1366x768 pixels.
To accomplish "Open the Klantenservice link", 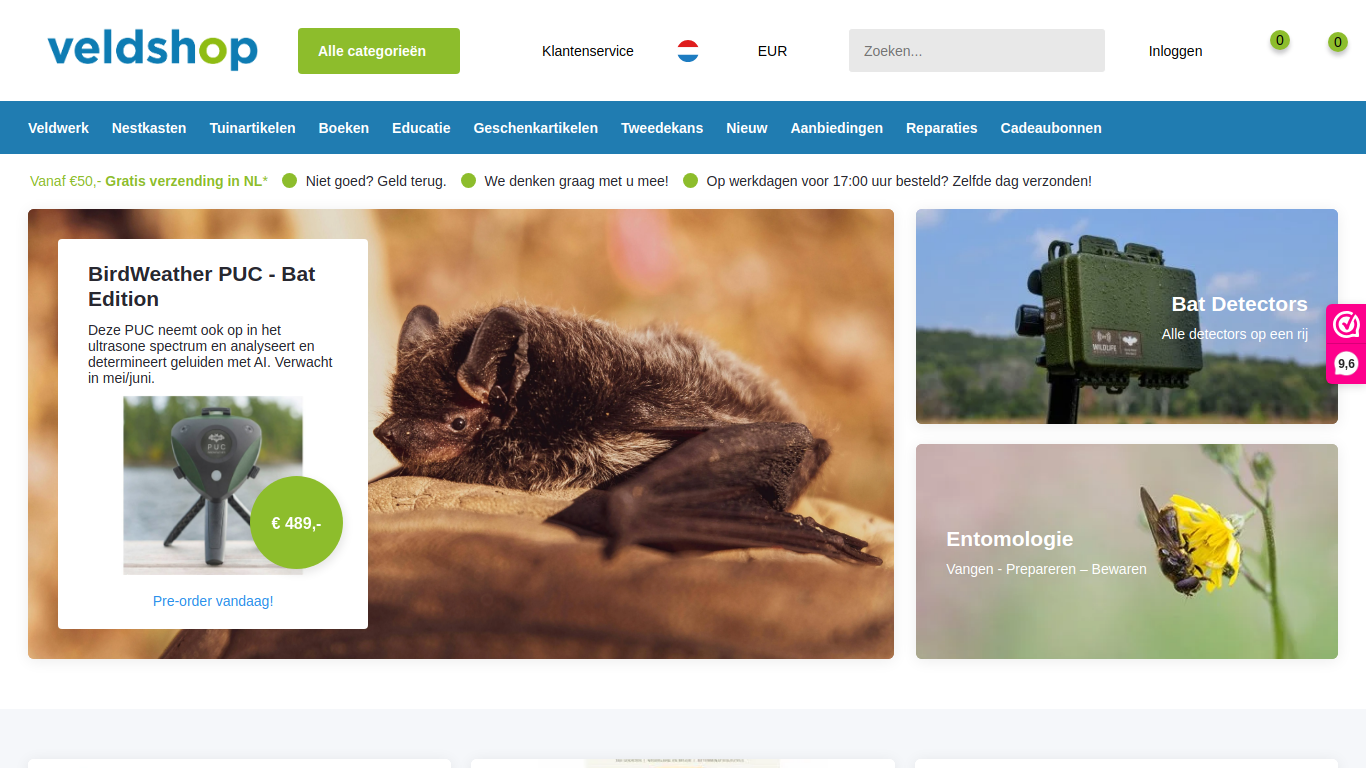I will click(x=588, y=51).
